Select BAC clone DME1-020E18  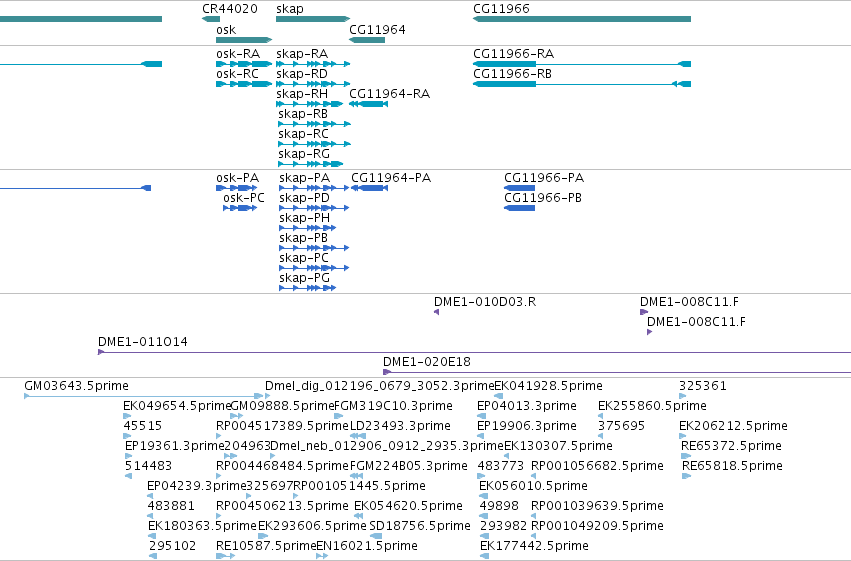(427, 362)
